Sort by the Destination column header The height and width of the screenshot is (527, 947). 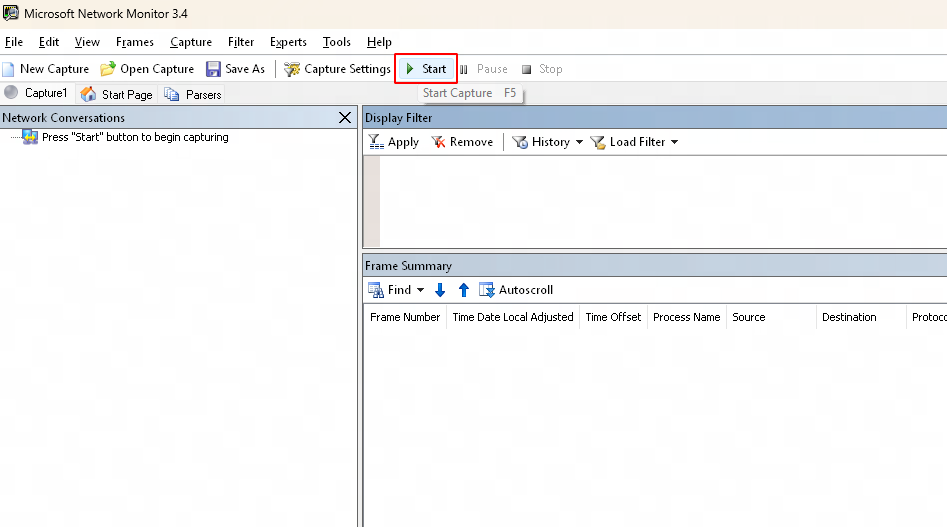pyautogui.click(x=861, y=318)
